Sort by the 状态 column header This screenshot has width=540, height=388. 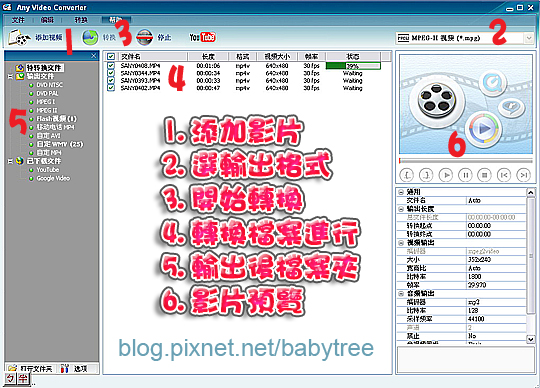(353, 56)
